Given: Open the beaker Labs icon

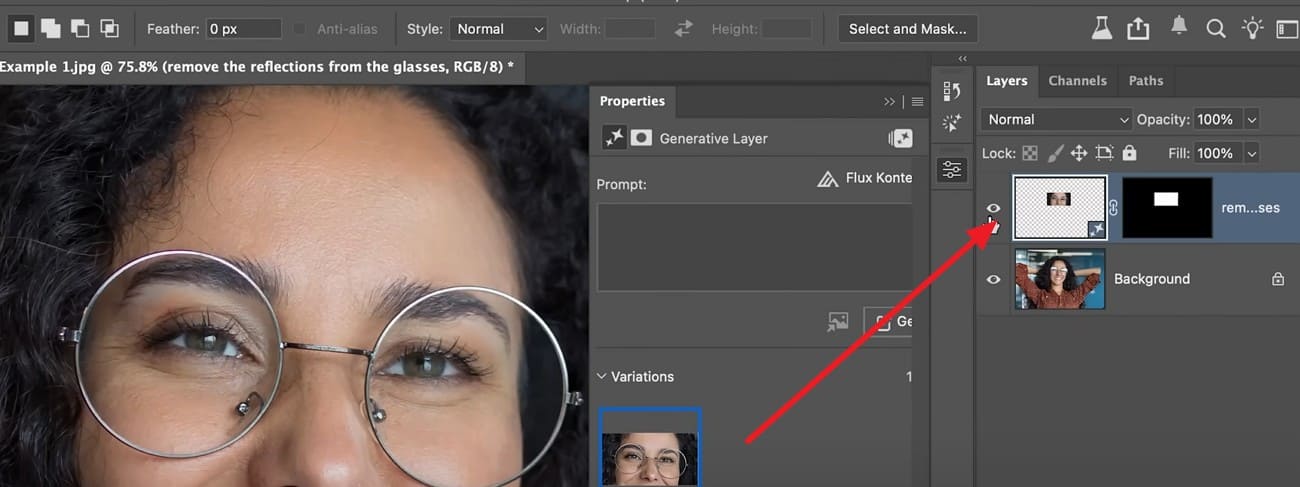Looking at the screenshot, I should point(1102,28).
